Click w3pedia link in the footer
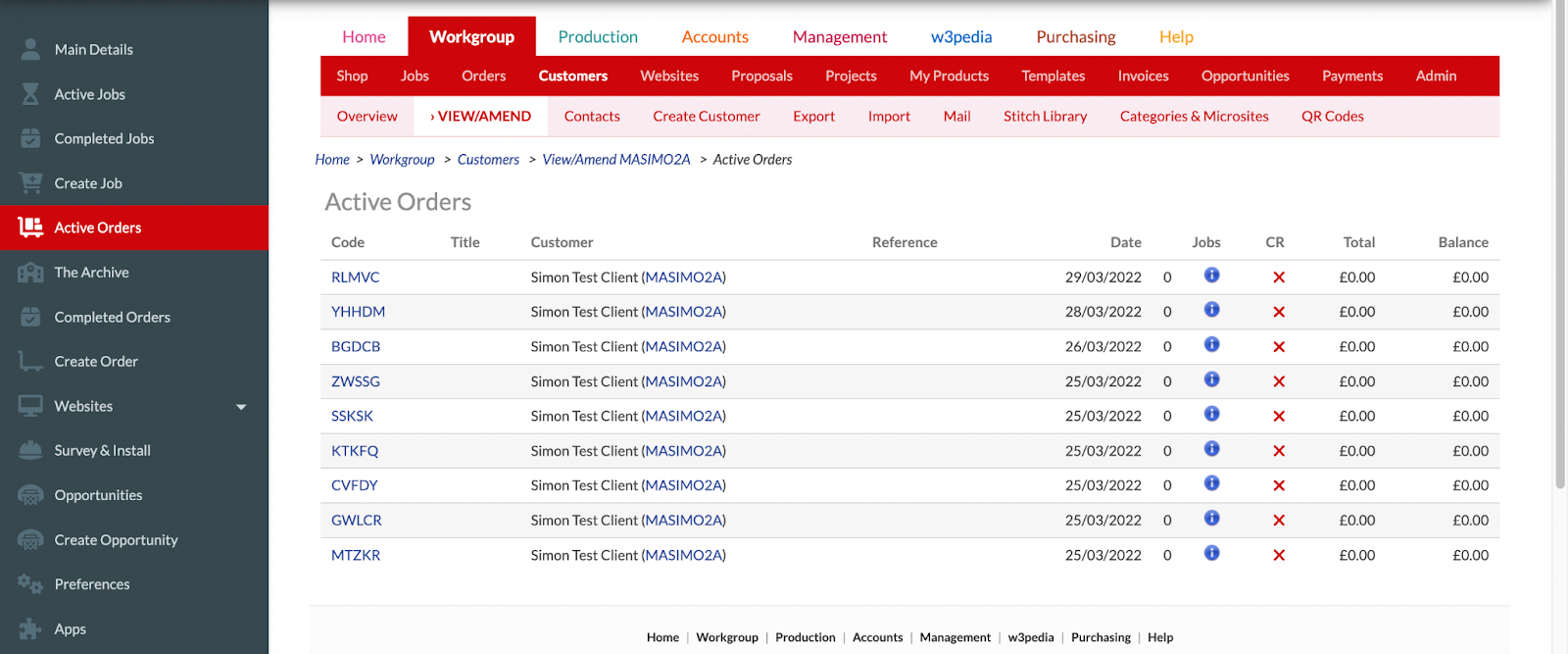The height and width of the screenshot is (654, 1568). coord(1031,637)
